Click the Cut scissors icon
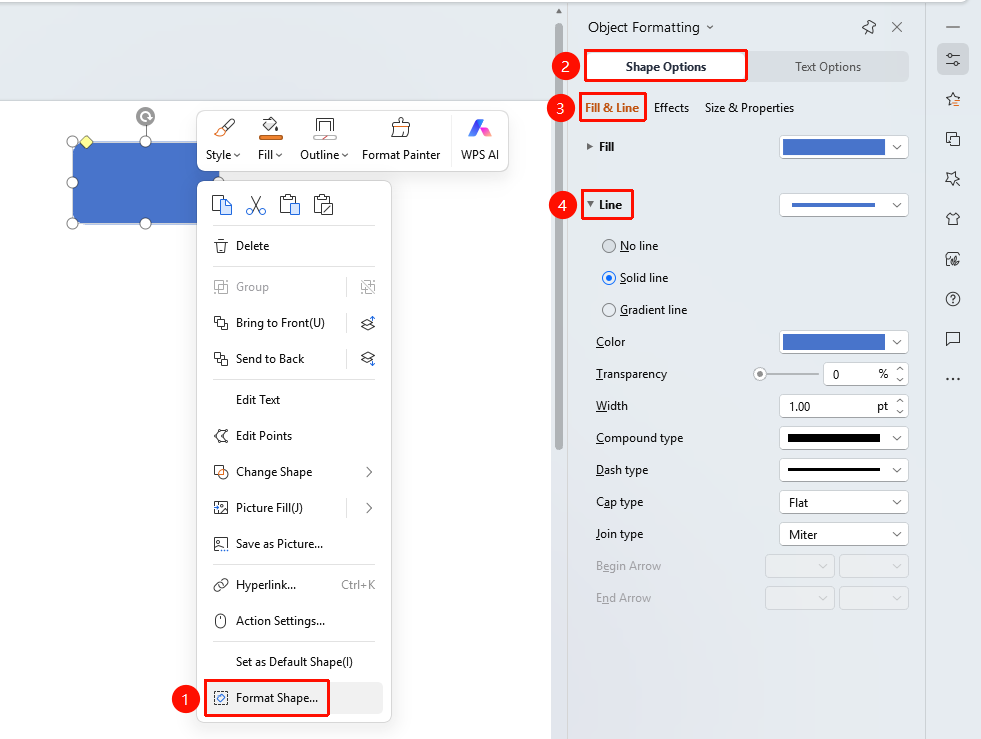This screenshot has width=981, height=739. [255, 205]
